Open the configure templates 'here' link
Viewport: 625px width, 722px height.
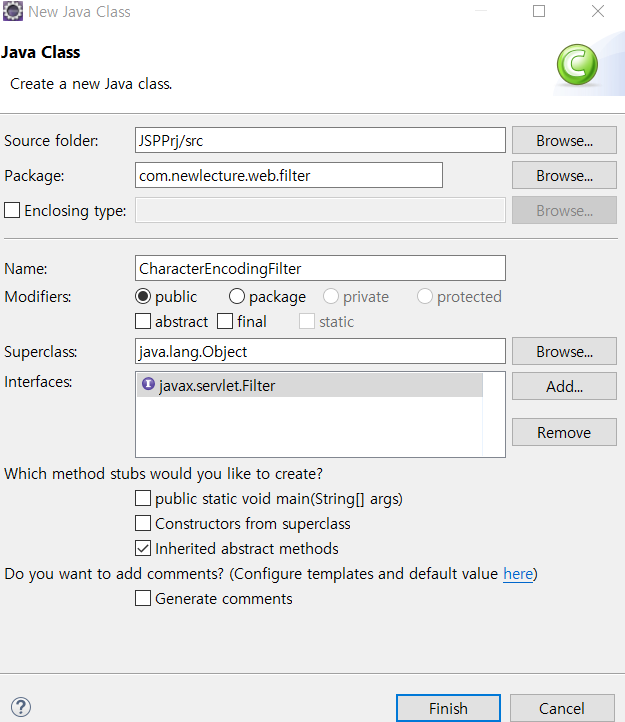point(518,574)
